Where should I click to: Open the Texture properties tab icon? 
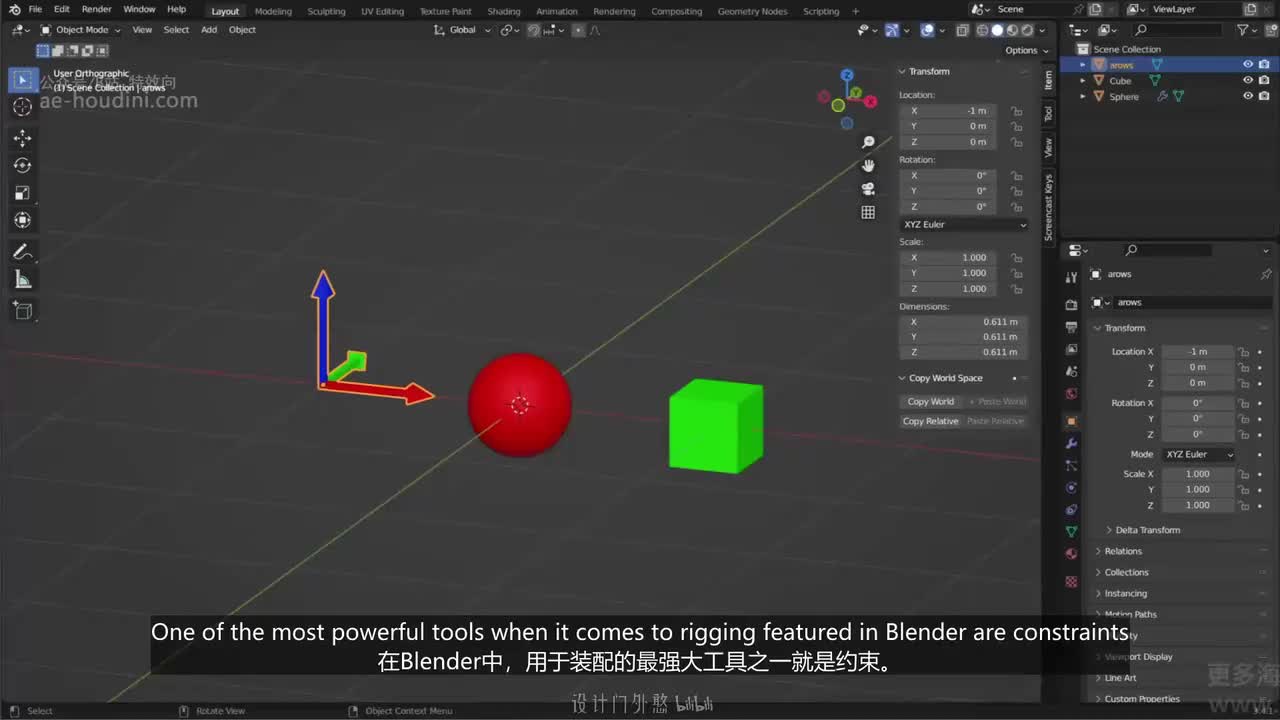coord(1071,581)
